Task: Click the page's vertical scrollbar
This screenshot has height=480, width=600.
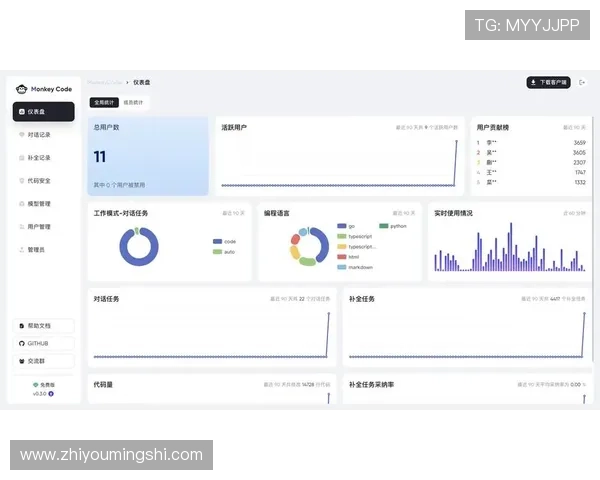Action: coord(593,239)
